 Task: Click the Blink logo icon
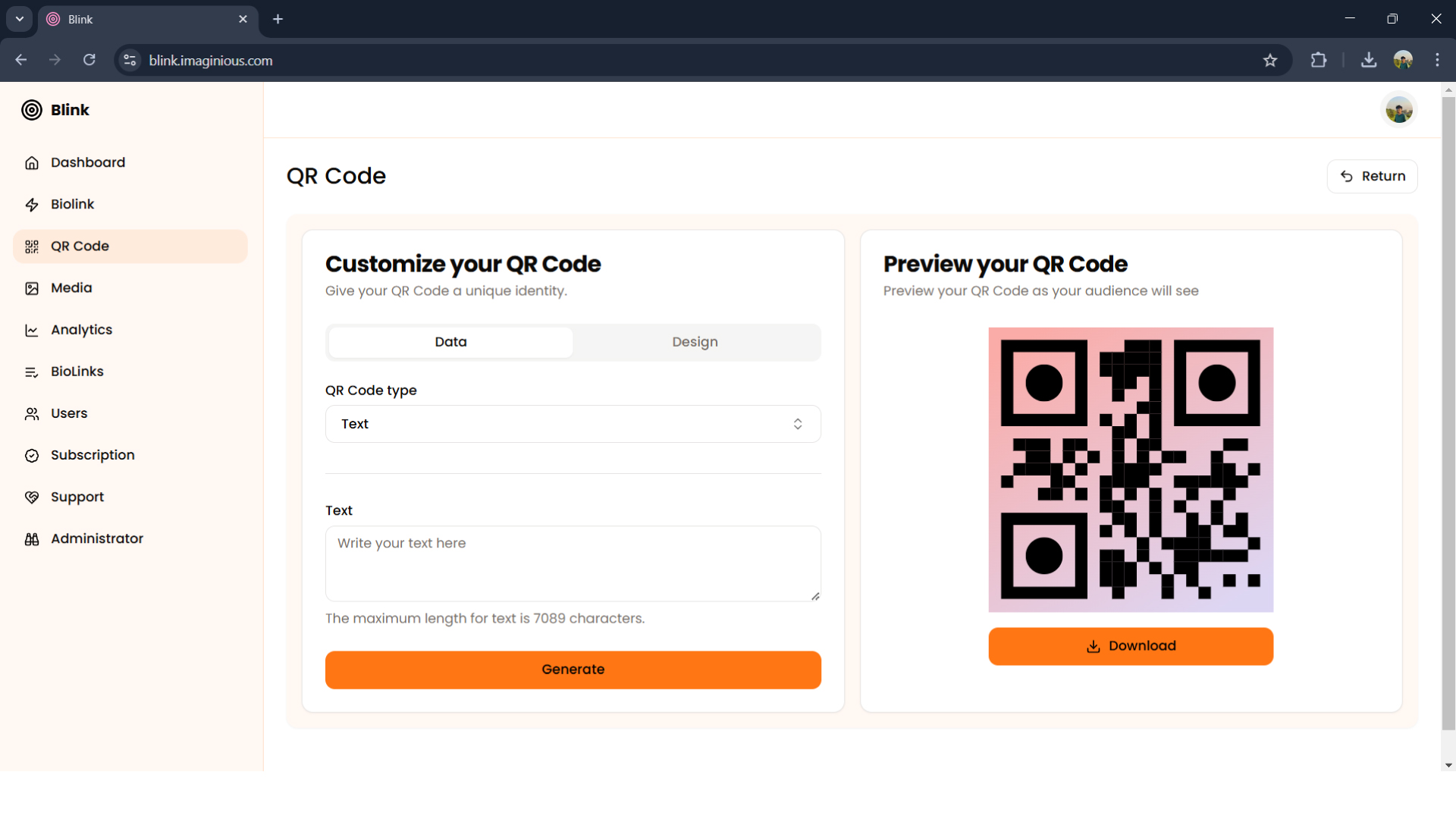point(31,110)
